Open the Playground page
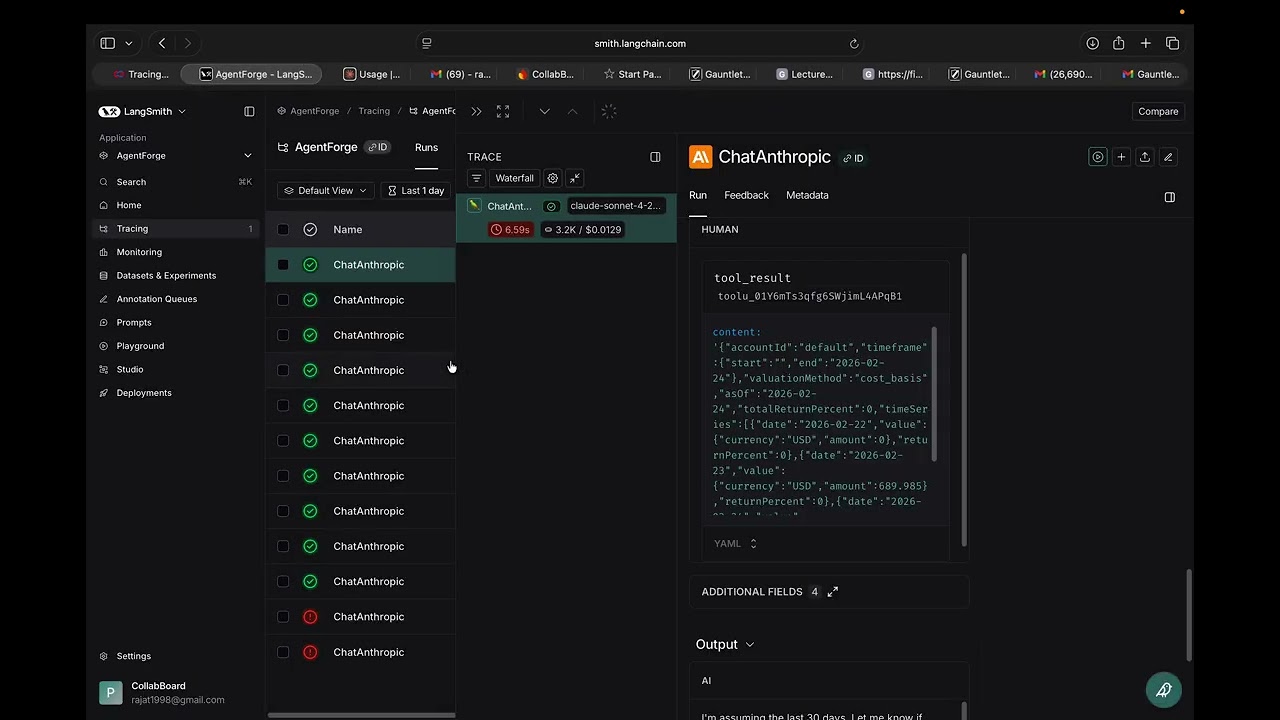Image resolution: width=1280 pixels, height=720 pixels. click(140, 346)
